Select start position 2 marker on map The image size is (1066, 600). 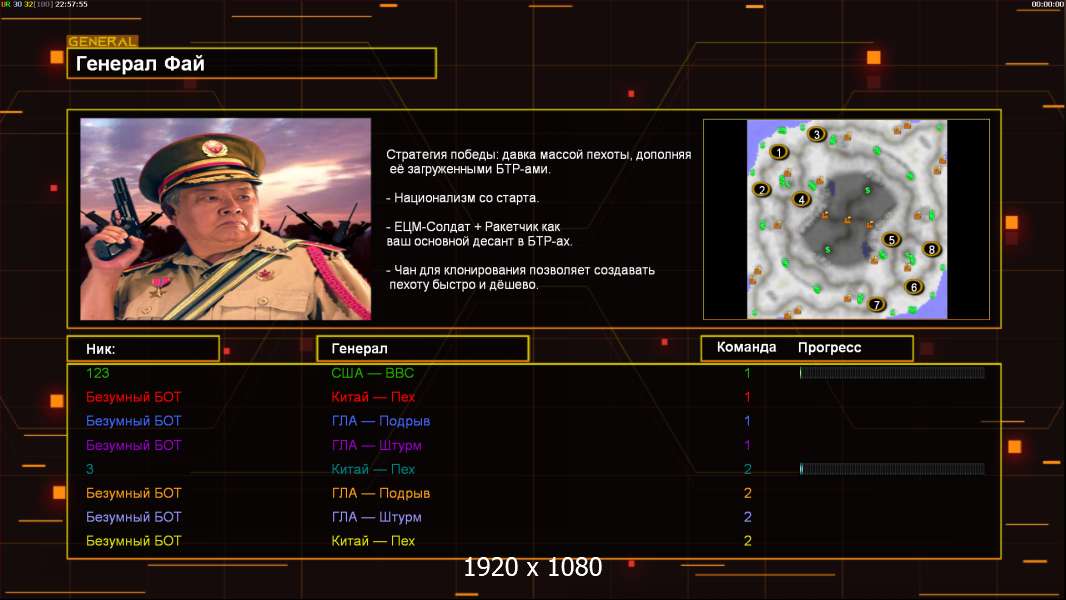(762, 189)
